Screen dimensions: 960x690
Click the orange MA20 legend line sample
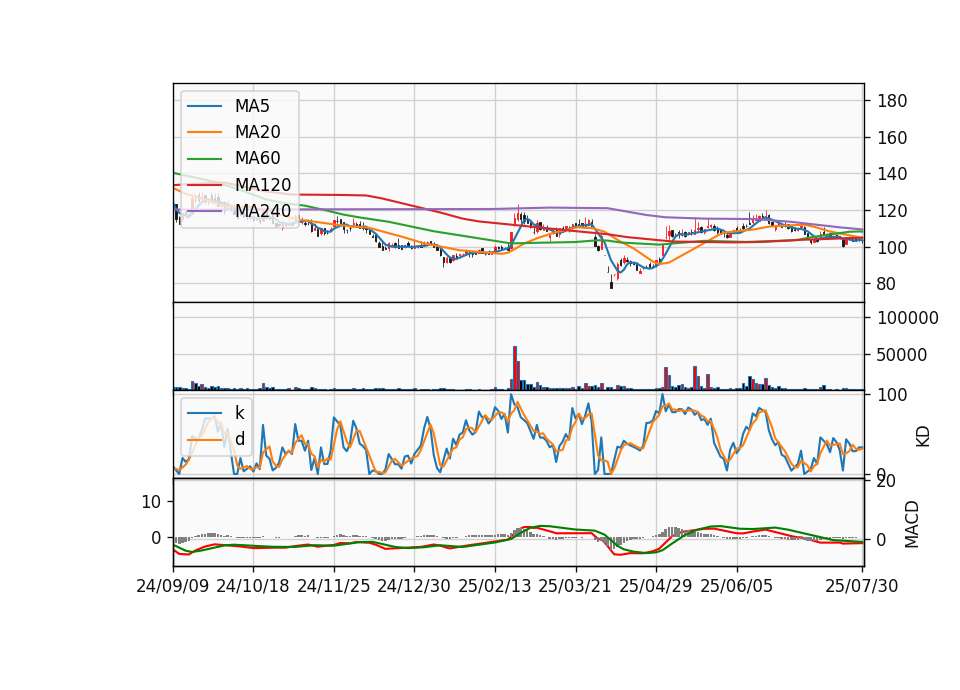[x=204, y=132]
